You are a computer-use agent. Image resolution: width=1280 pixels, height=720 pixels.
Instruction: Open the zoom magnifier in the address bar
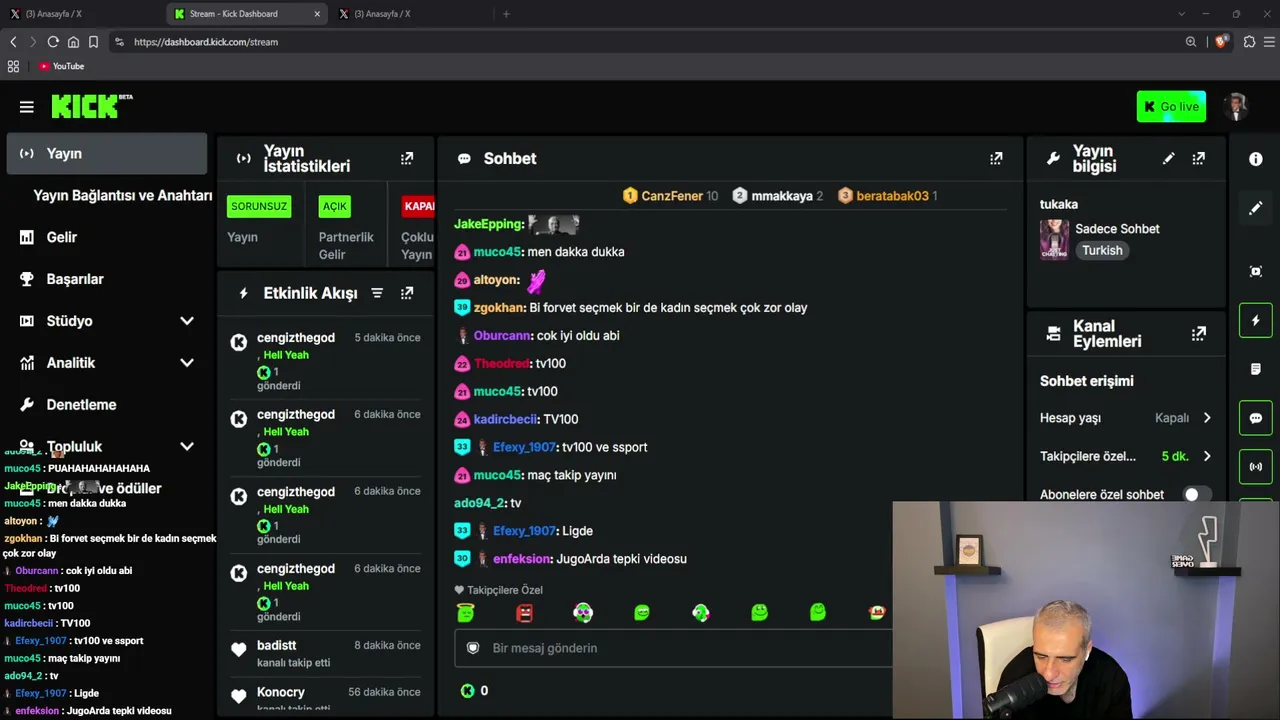click(x=1191, y=42)
